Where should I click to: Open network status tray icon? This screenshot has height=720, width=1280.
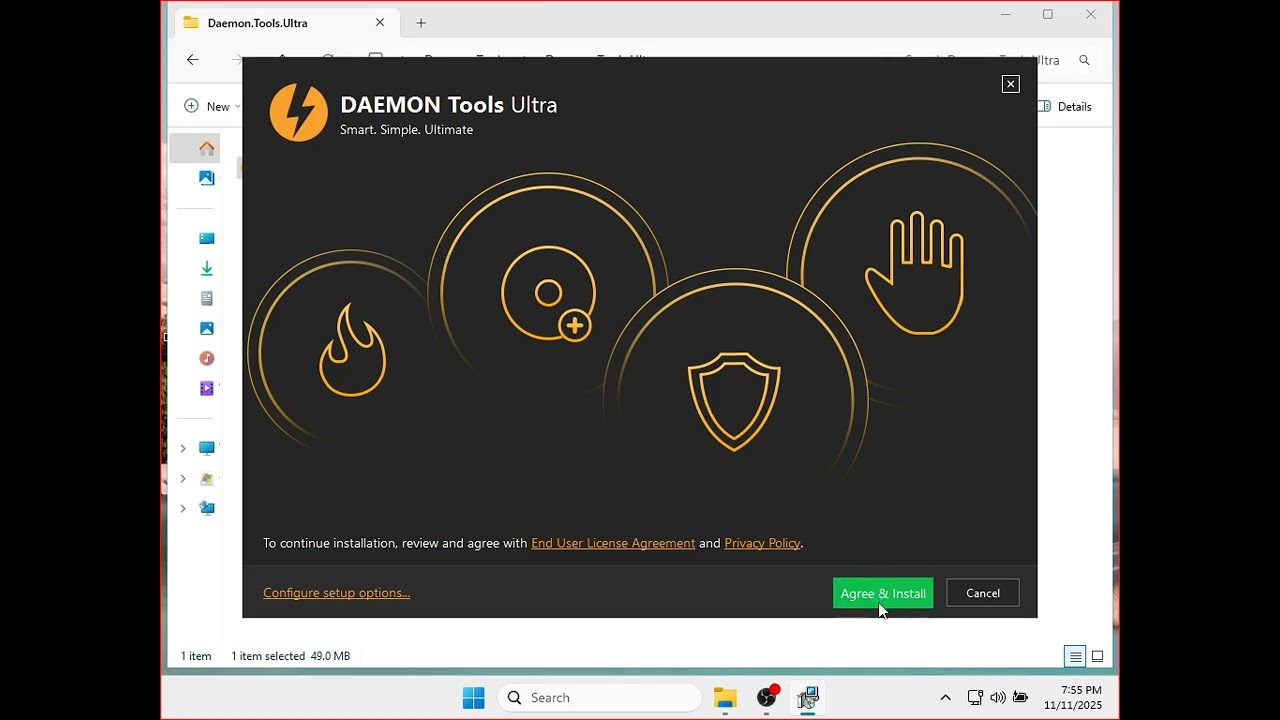975,698
